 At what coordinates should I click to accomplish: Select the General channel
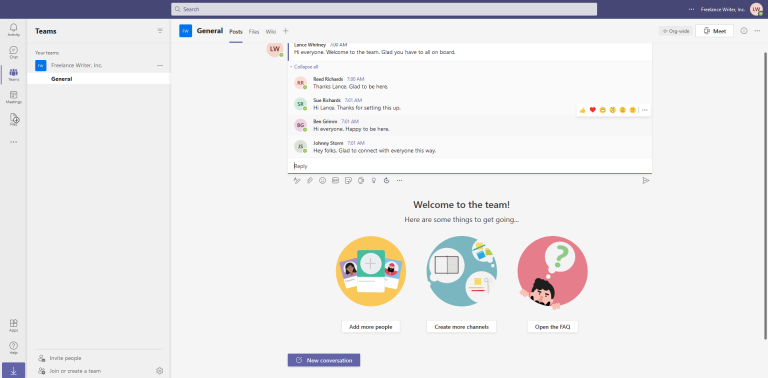point(98,79)
